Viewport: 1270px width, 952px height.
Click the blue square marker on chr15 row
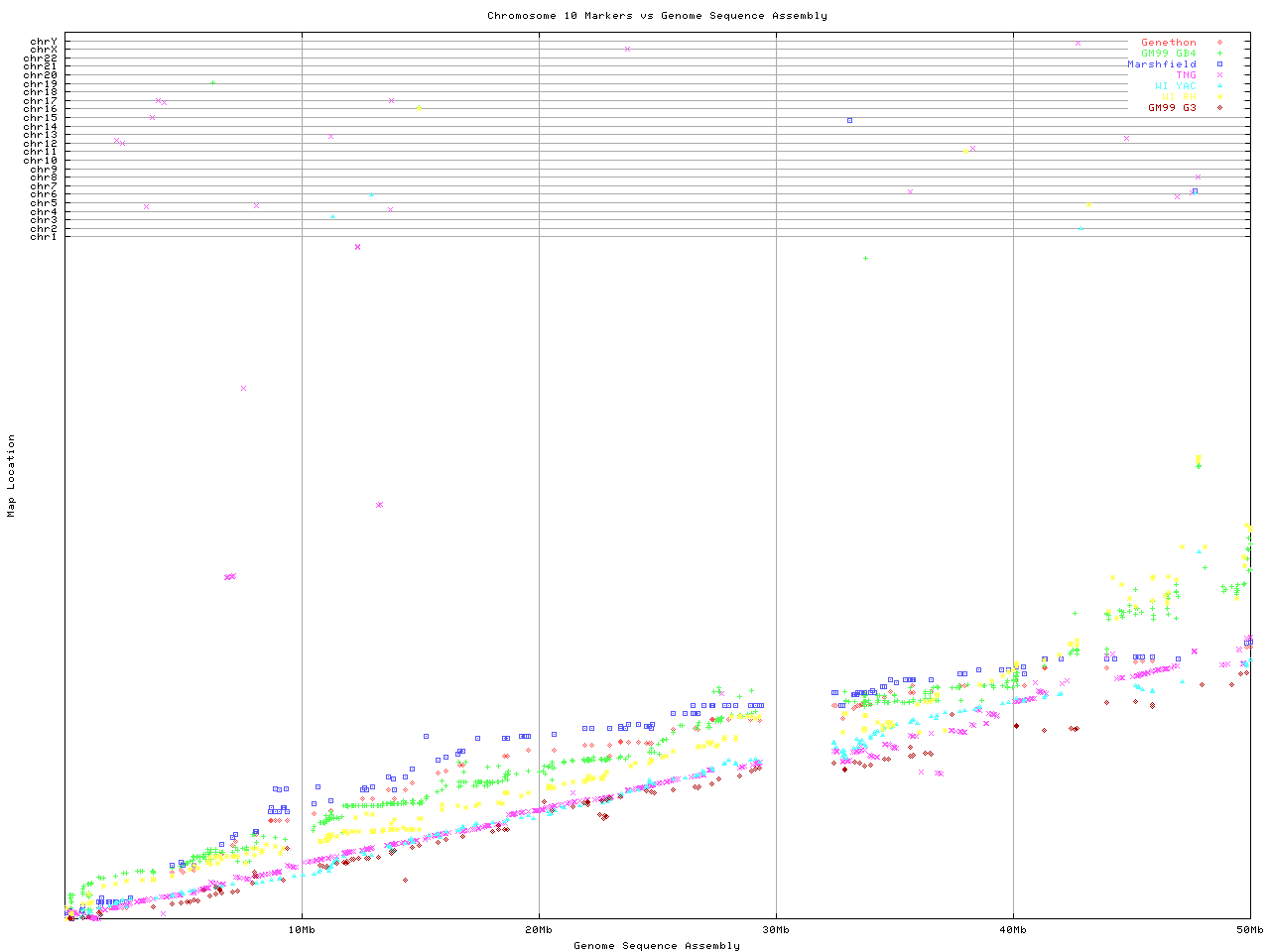(849, 120)
